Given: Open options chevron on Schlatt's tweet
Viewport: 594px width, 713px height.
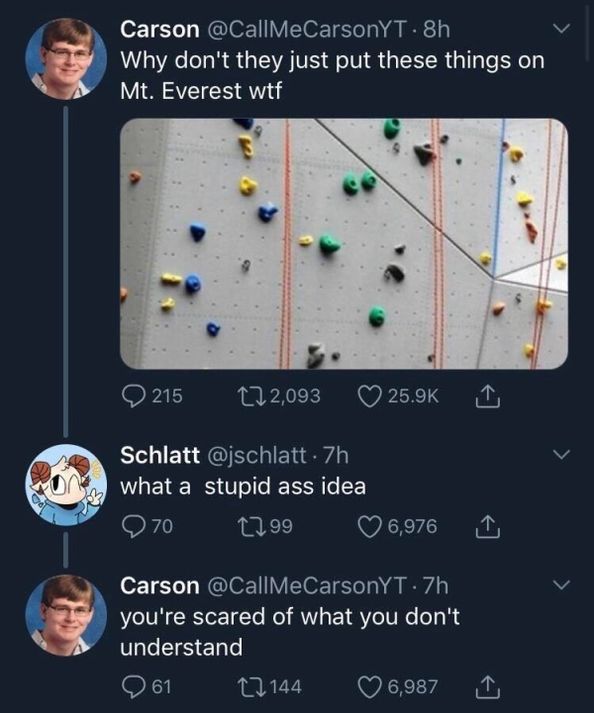Looking at the screenshot, I should (561, 454).
